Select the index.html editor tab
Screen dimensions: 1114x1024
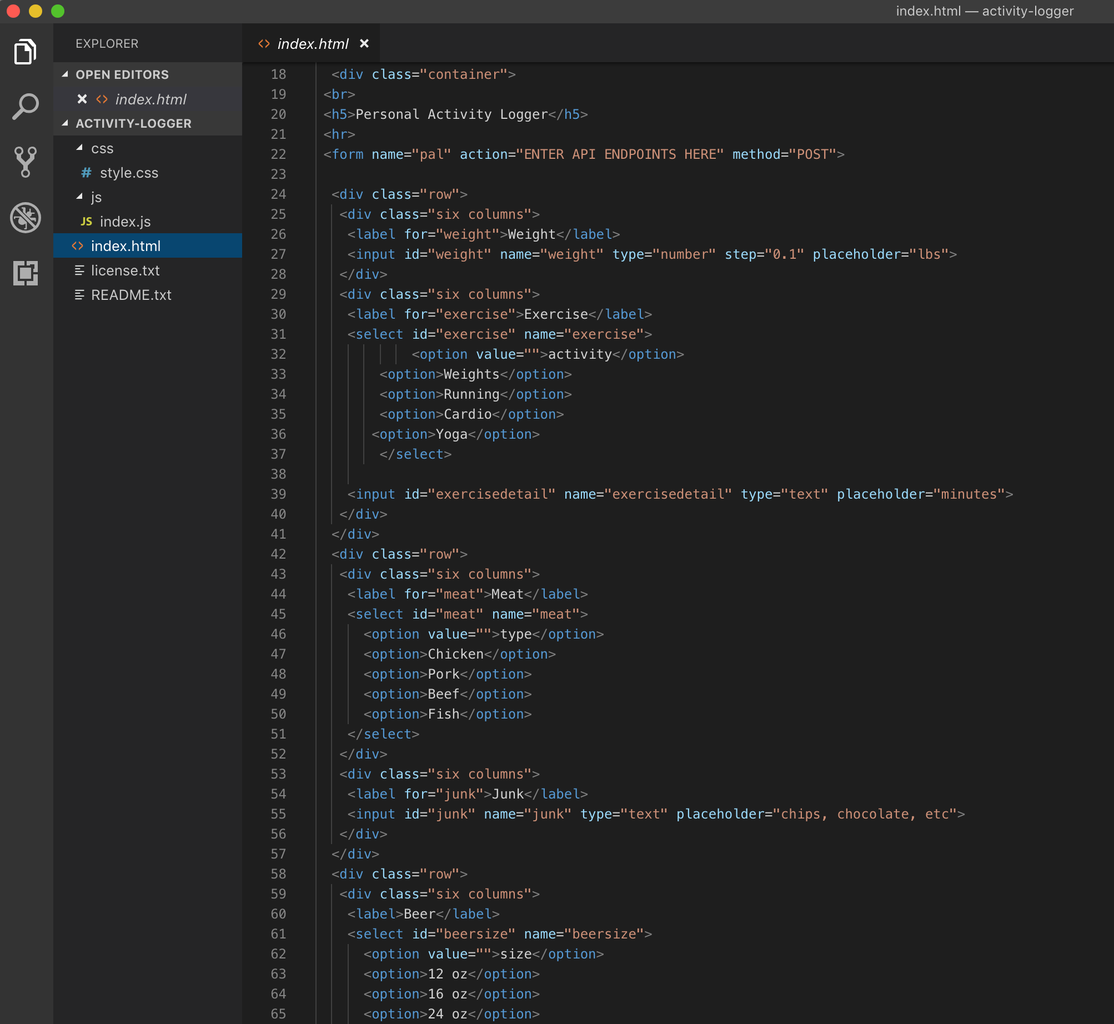tap(312, 44)
